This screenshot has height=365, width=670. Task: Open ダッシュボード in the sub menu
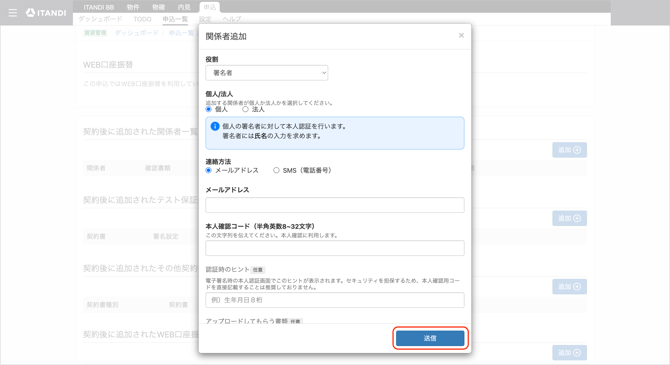[x=100, y=19]
